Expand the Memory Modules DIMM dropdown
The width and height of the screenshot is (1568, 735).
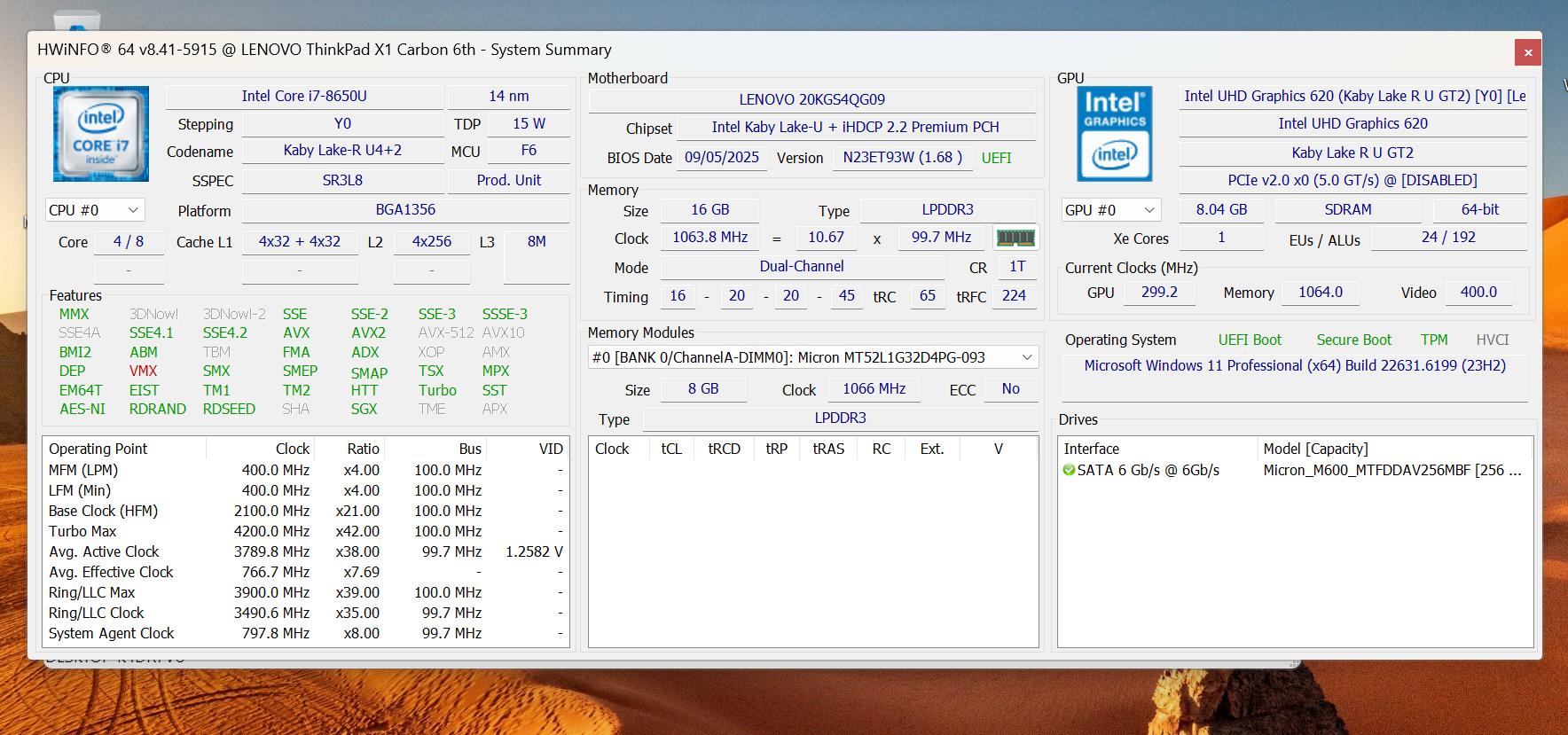tap(813, 357)
